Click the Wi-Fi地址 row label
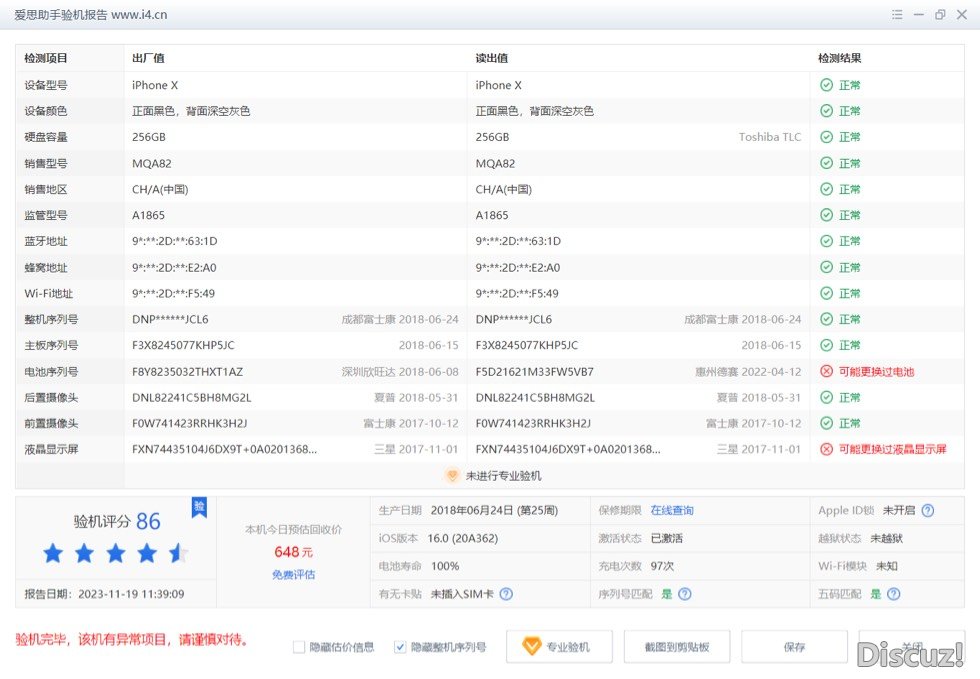The height and width of the screenshot is (679, 980). (x=48, y=293)
